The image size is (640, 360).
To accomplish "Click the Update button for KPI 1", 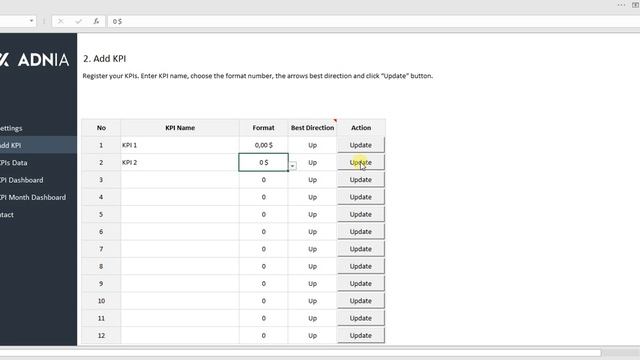I will pyautogui.click(x=361, y=145).
